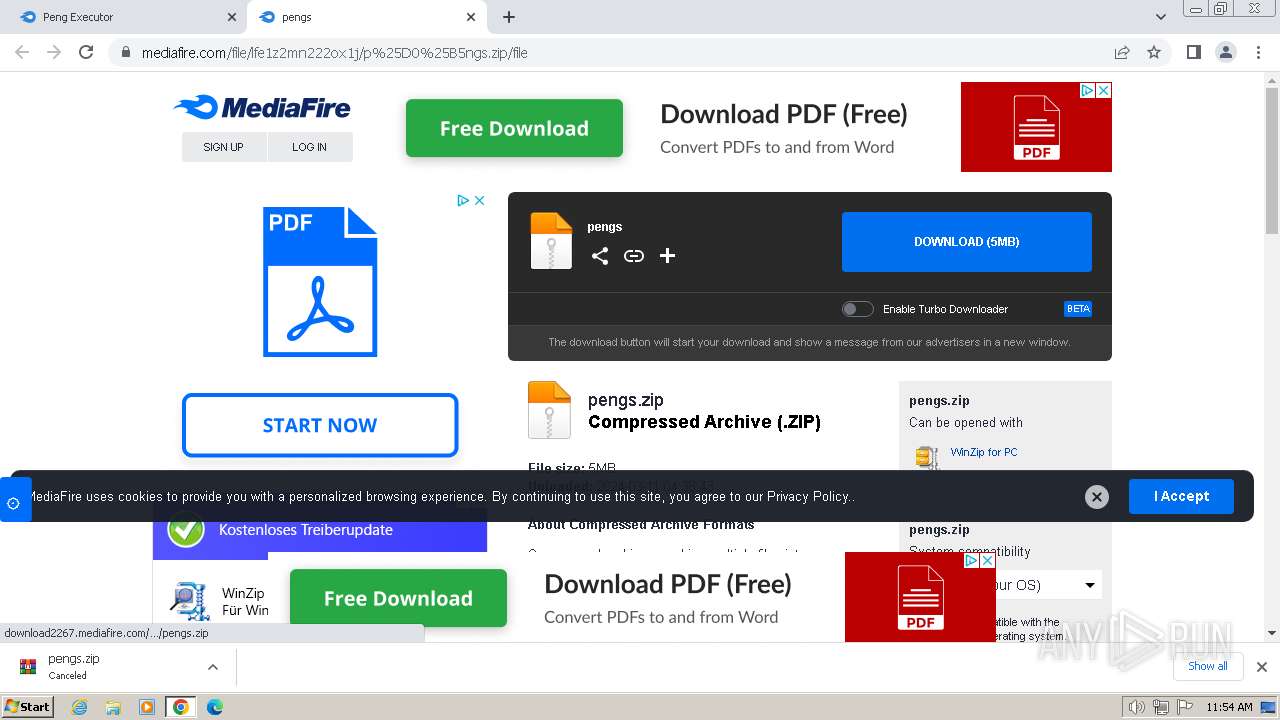The width and height of the screenshot is (1280, 720).
Task: View site information via padlock icon
Action: tap(126, 52)
